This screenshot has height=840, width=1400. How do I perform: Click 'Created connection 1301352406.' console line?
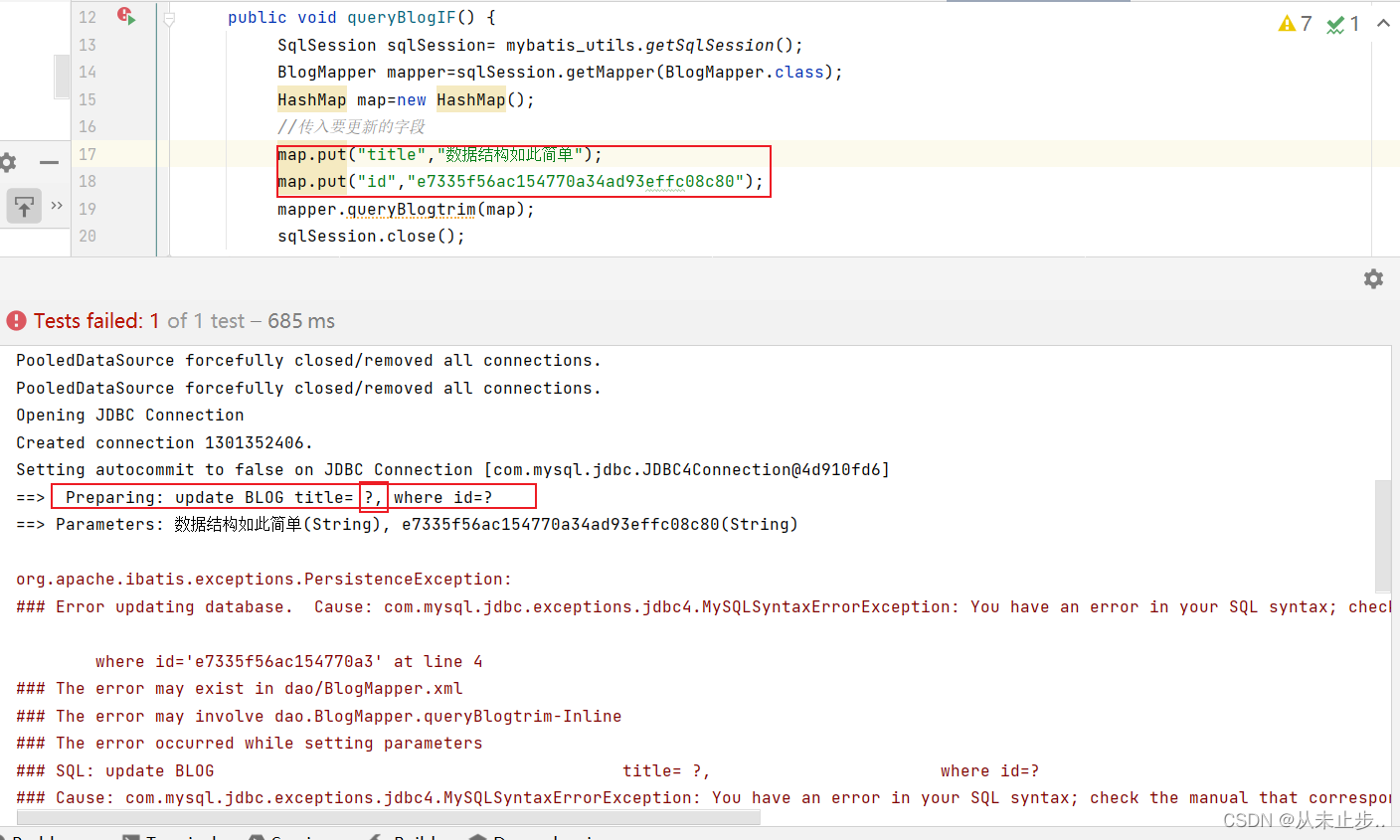click(x=164, y=442)
